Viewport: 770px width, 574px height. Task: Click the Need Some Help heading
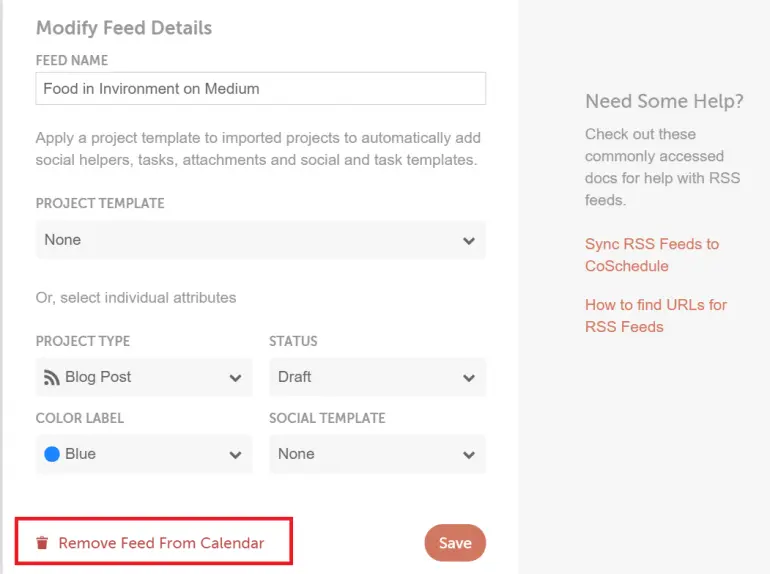click(664, 101)
